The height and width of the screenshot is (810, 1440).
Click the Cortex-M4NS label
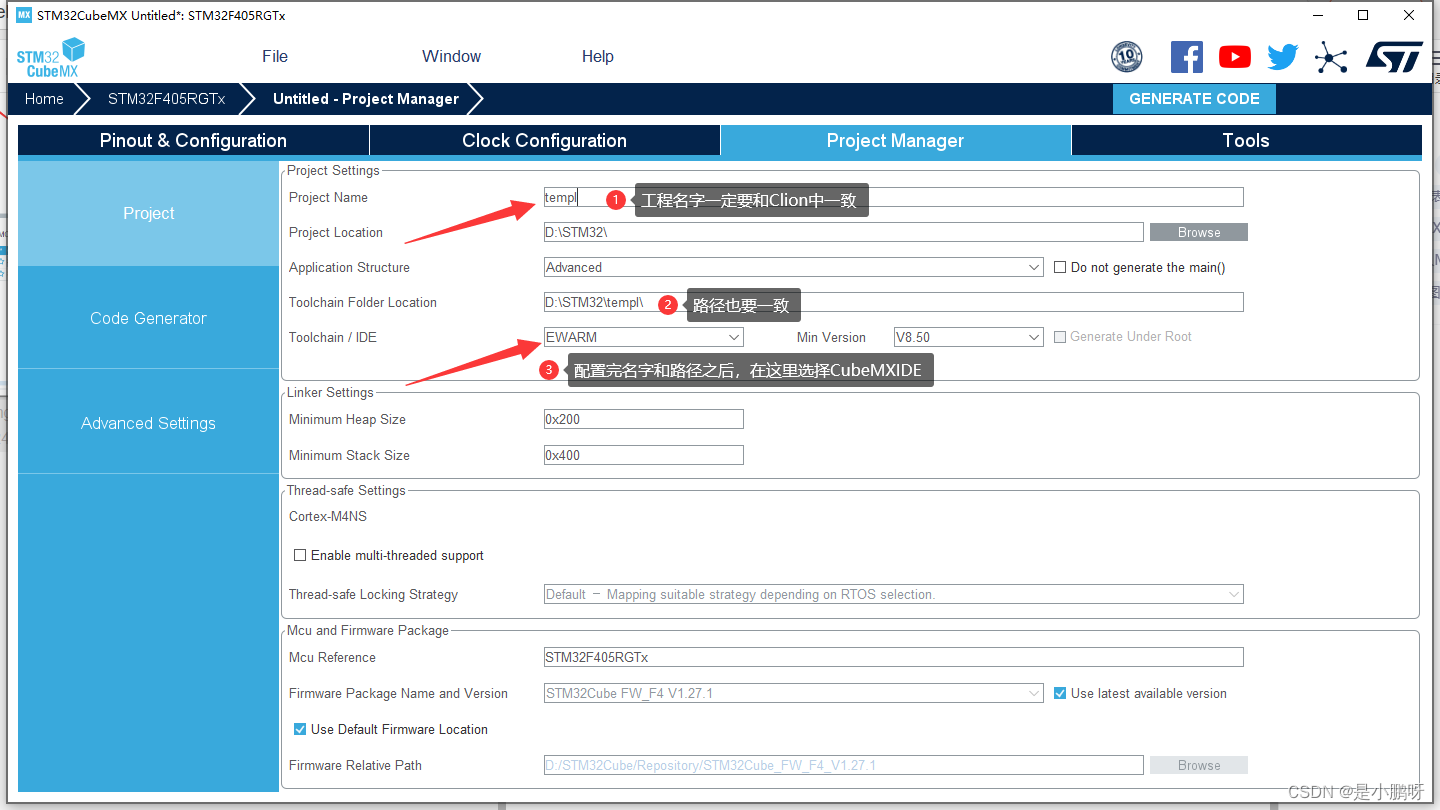(328, 516)
